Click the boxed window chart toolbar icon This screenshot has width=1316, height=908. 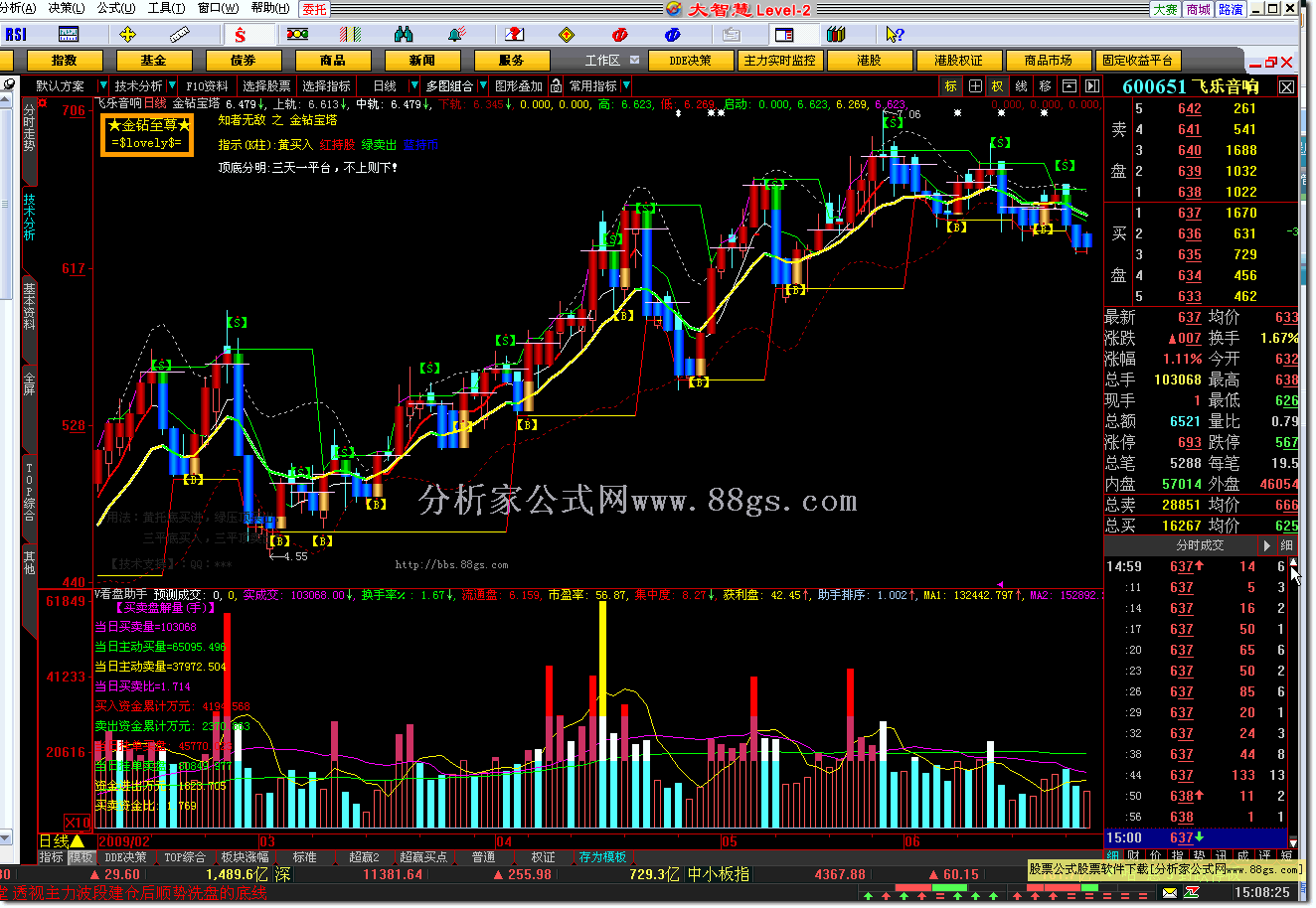[1069, 86]
